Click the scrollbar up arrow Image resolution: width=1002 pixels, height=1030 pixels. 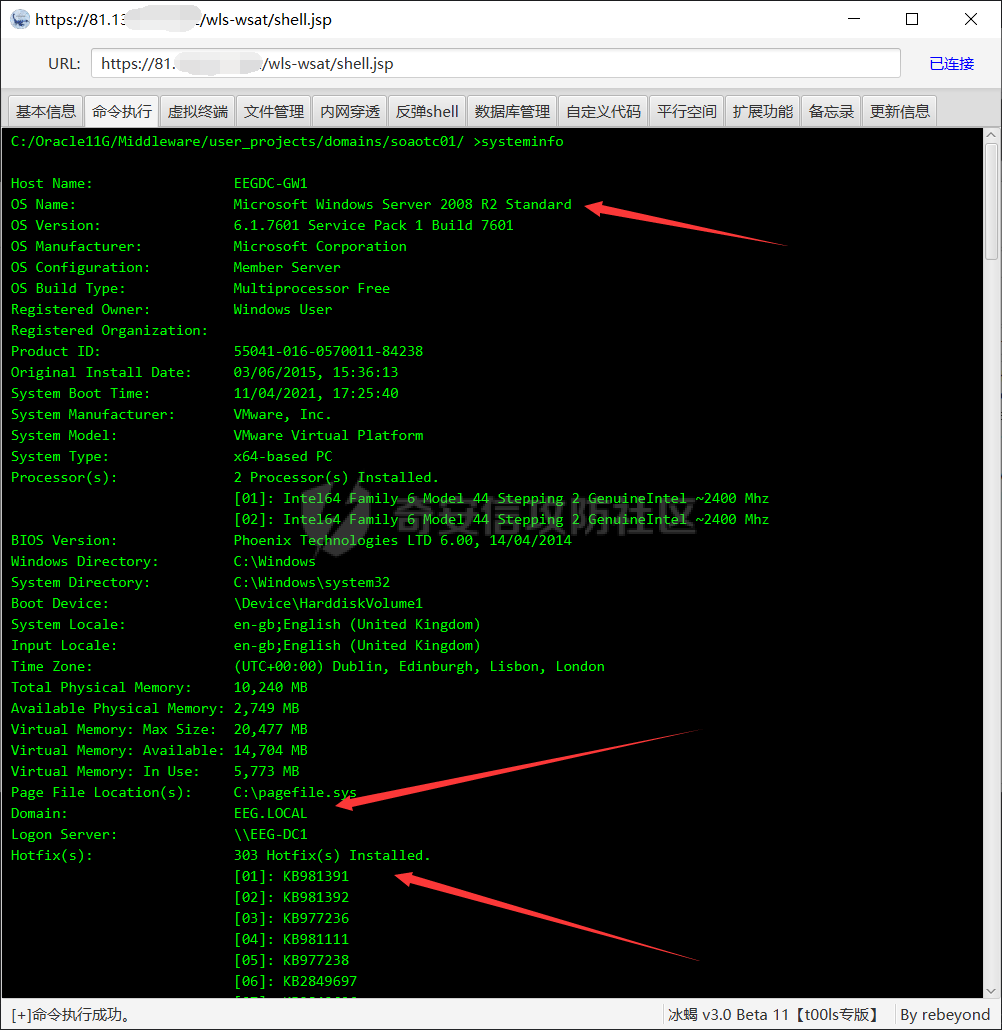[991, 135]
